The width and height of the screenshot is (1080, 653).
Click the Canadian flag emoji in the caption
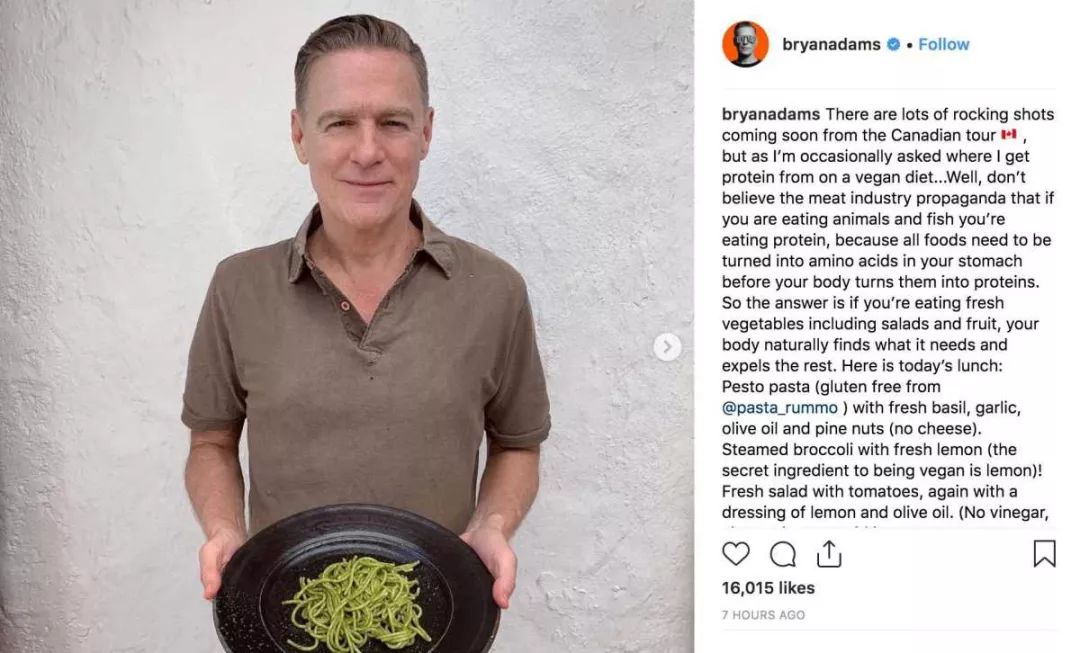pos(1008,134)
